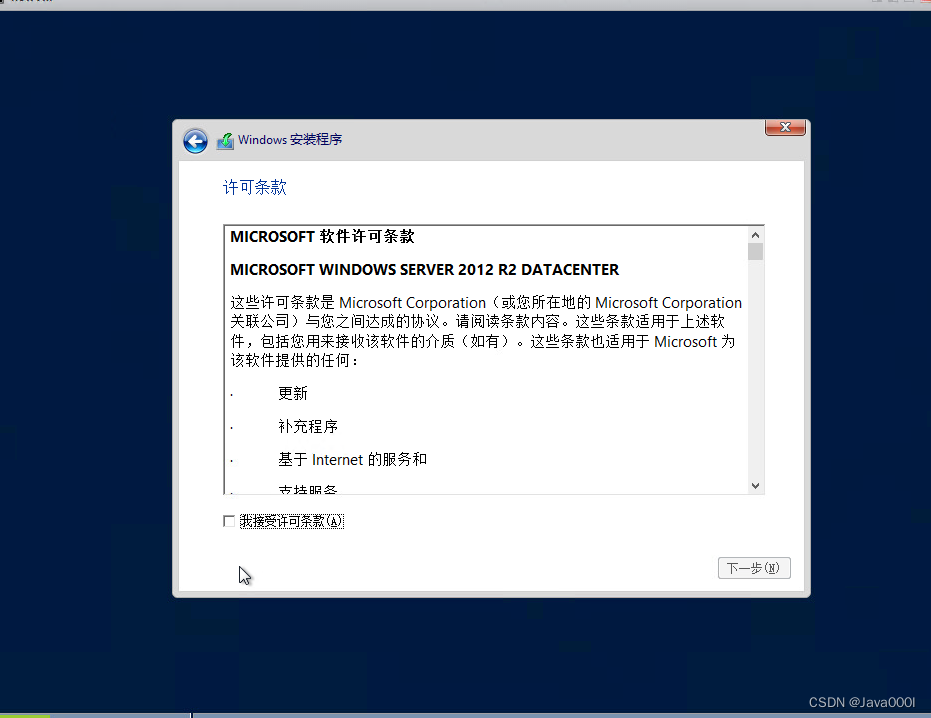Image resolution: width=931 pixels, height=718 pixels.
Task: Click the 补充程序 bullet item
Action: click(x=308, y=426)
